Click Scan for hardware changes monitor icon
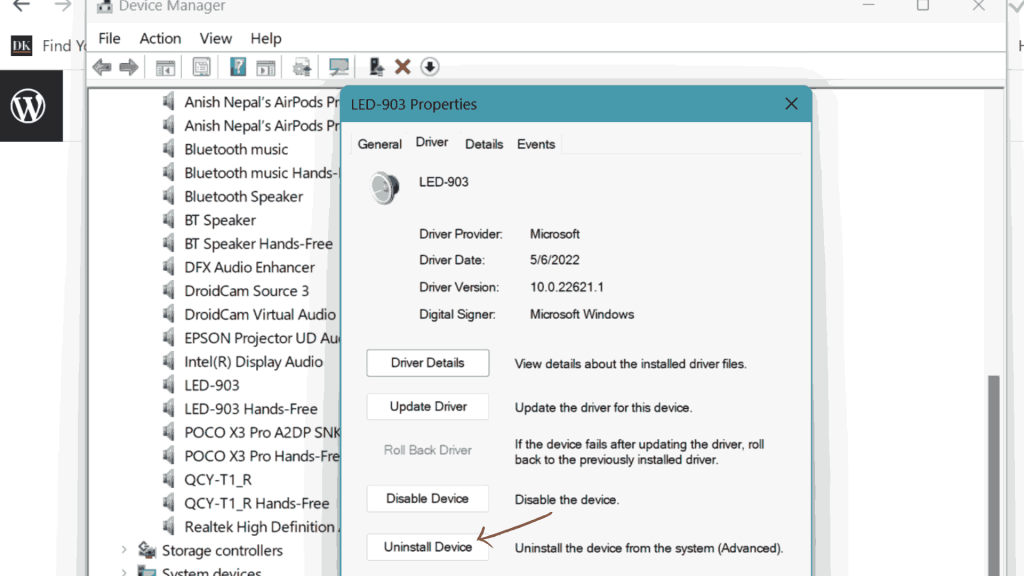The image size is (1024, 576). click(x=338, y=67)
